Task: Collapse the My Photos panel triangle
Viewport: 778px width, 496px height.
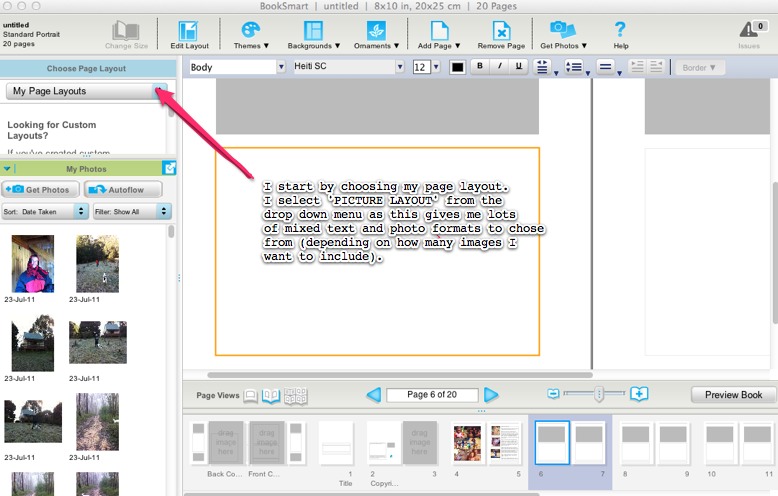Action: point(7,169)
